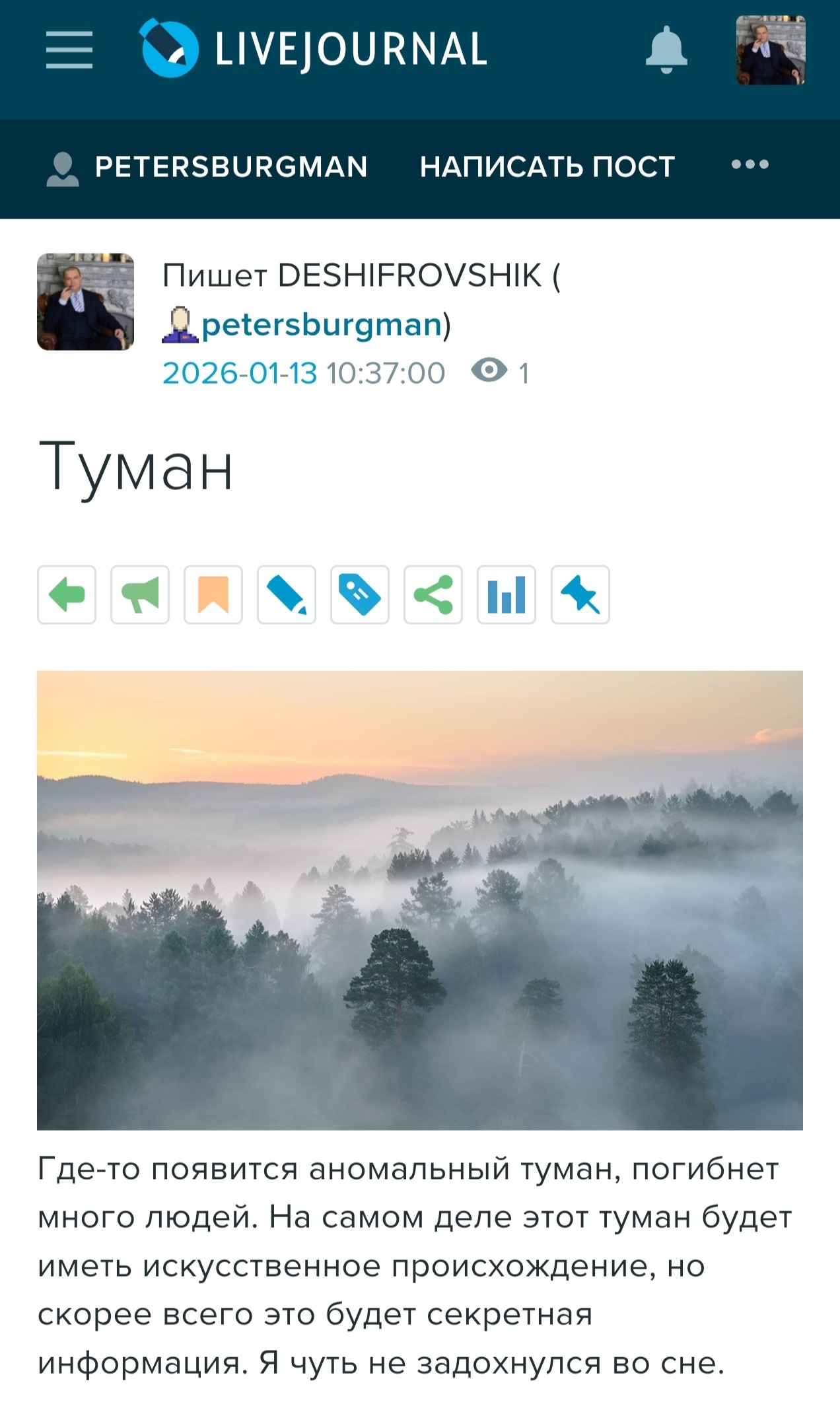840x1412 pixels.
Task: Open the hamburger menu
Action: (69, 50)
